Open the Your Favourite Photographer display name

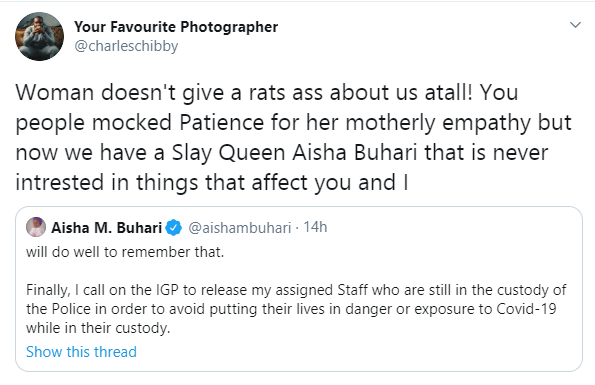pyautogui.click(x=176, y=27)
